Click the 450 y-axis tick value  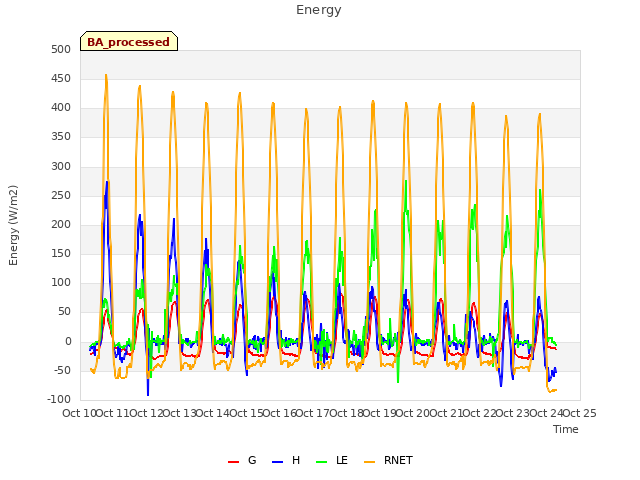pos(61,78)
